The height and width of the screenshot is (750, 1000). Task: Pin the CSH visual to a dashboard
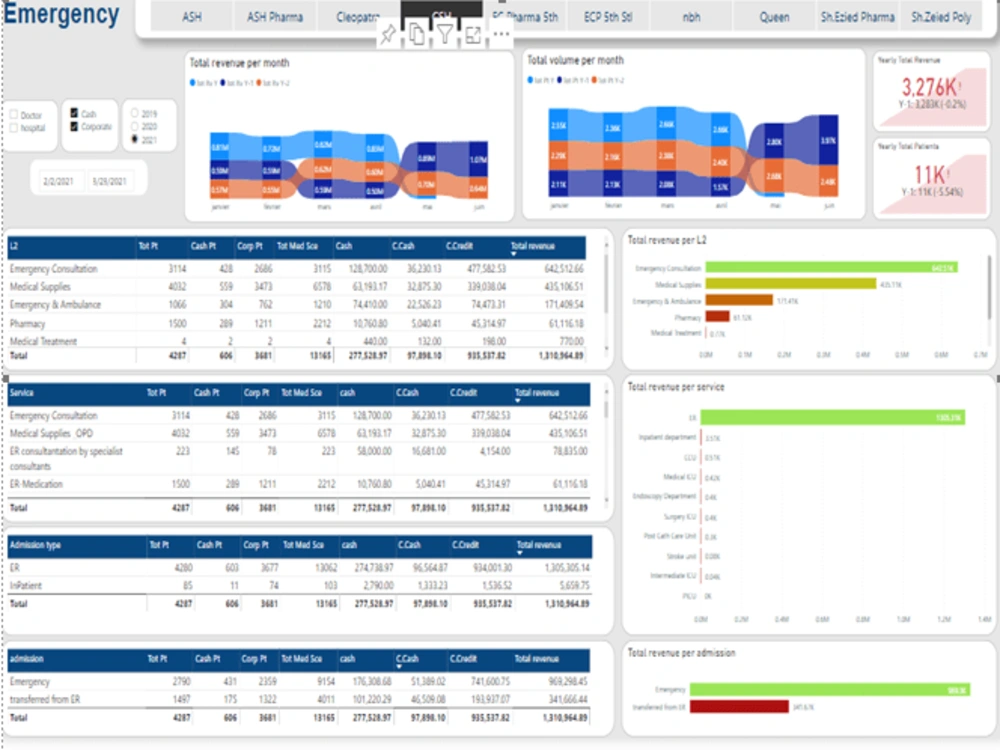(389, 34)
